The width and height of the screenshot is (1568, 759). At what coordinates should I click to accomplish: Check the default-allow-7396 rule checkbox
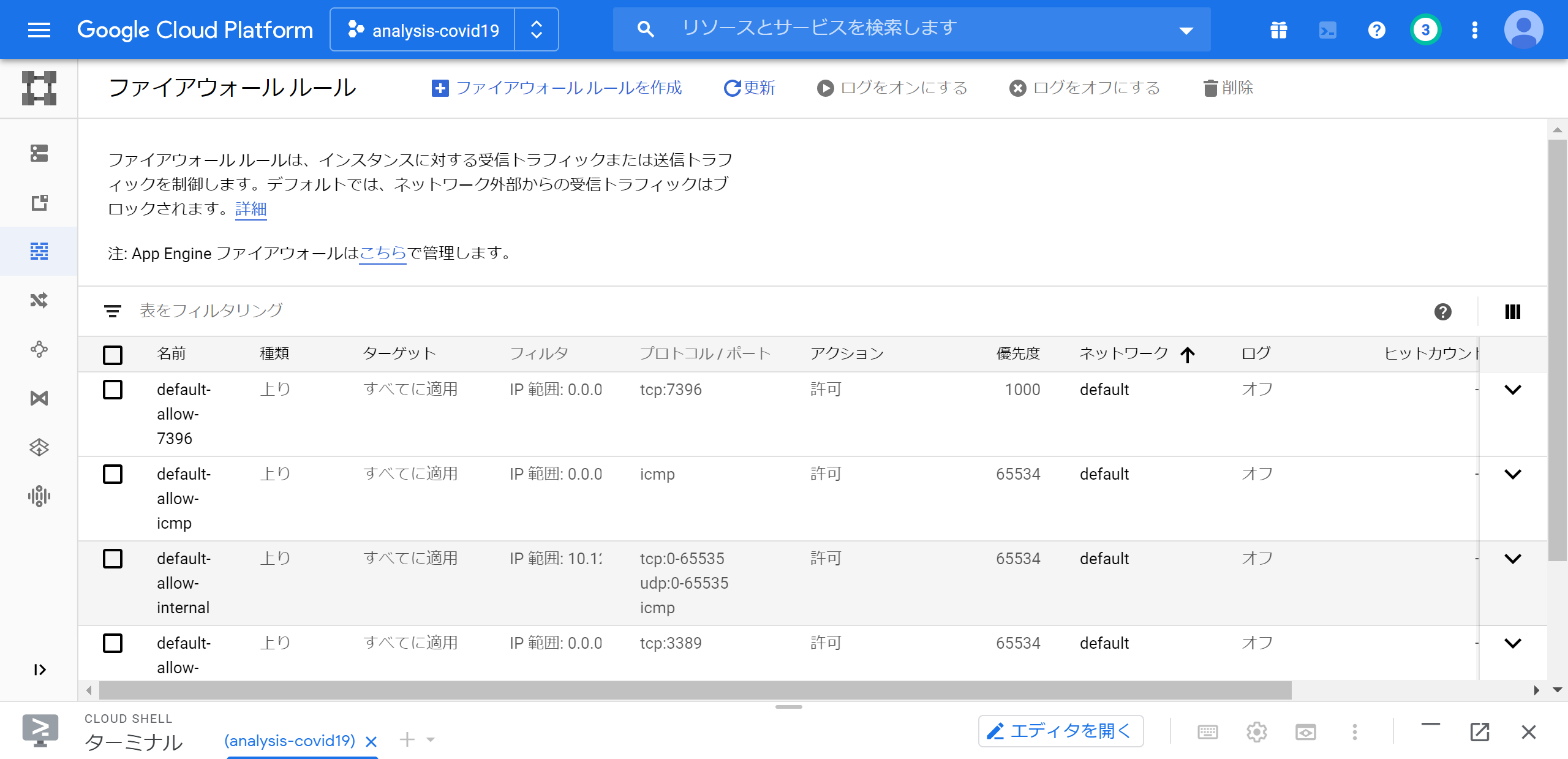[x=113, y=390]
